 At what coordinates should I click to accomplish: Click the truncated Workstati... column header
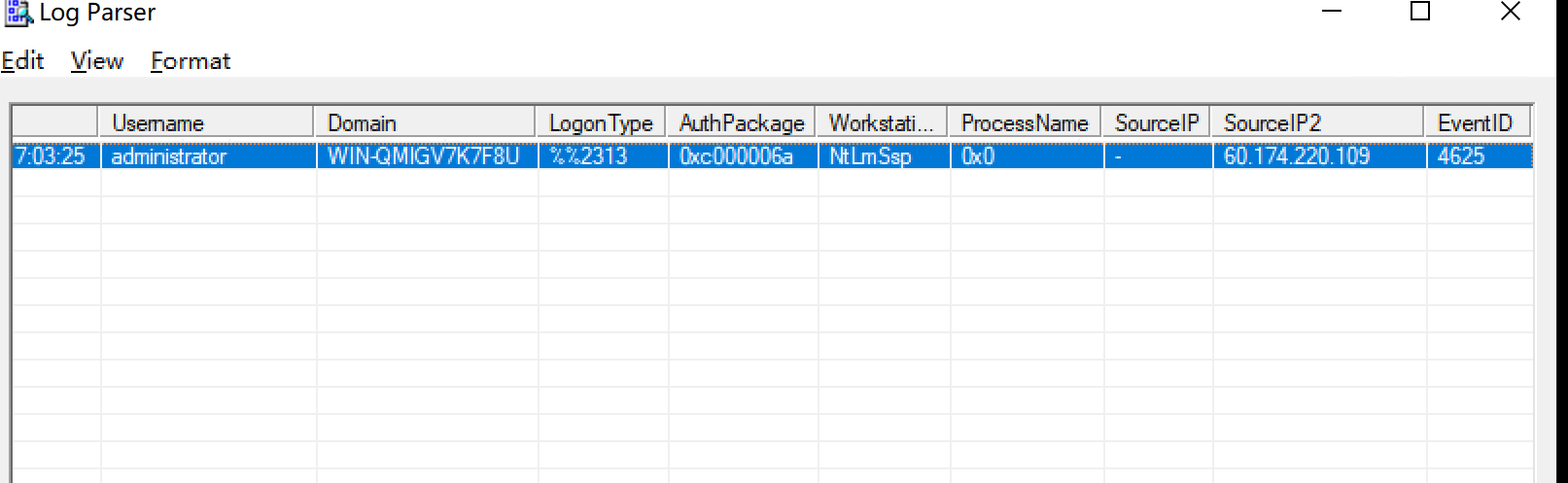[x=881, y=122]
